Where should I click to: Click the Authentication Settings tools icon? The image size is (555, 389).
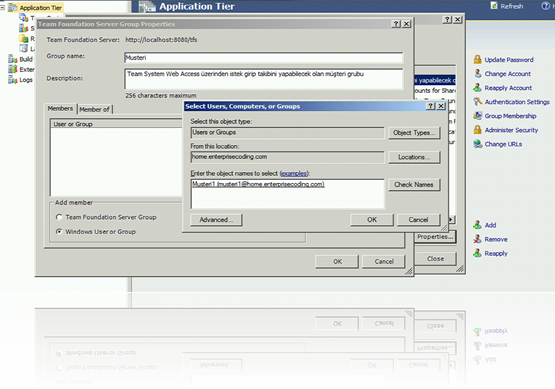pyautogui.click(x=477, y=102)
